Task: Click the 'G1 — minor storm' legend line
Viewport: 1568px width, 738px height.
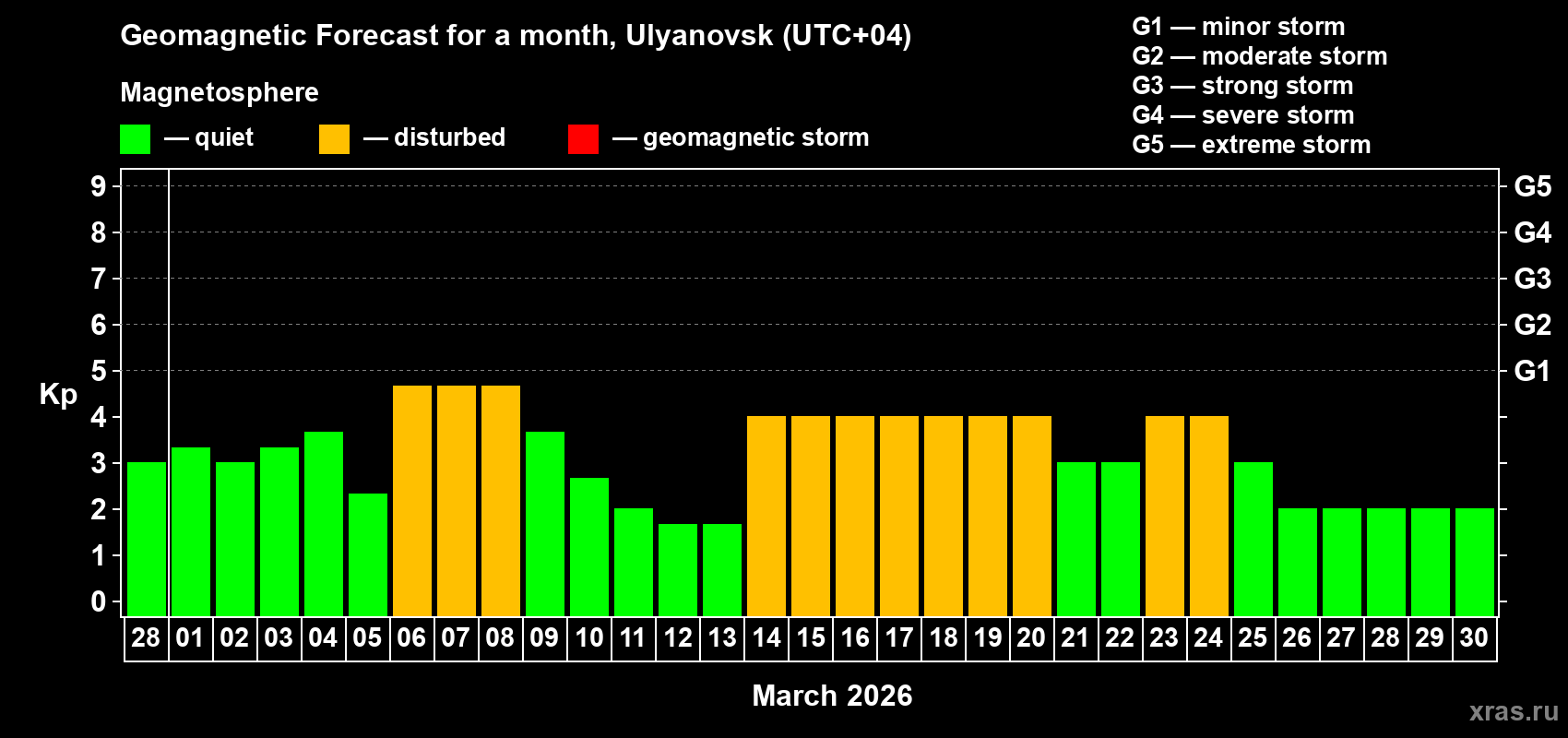Action: [1238, 27]
